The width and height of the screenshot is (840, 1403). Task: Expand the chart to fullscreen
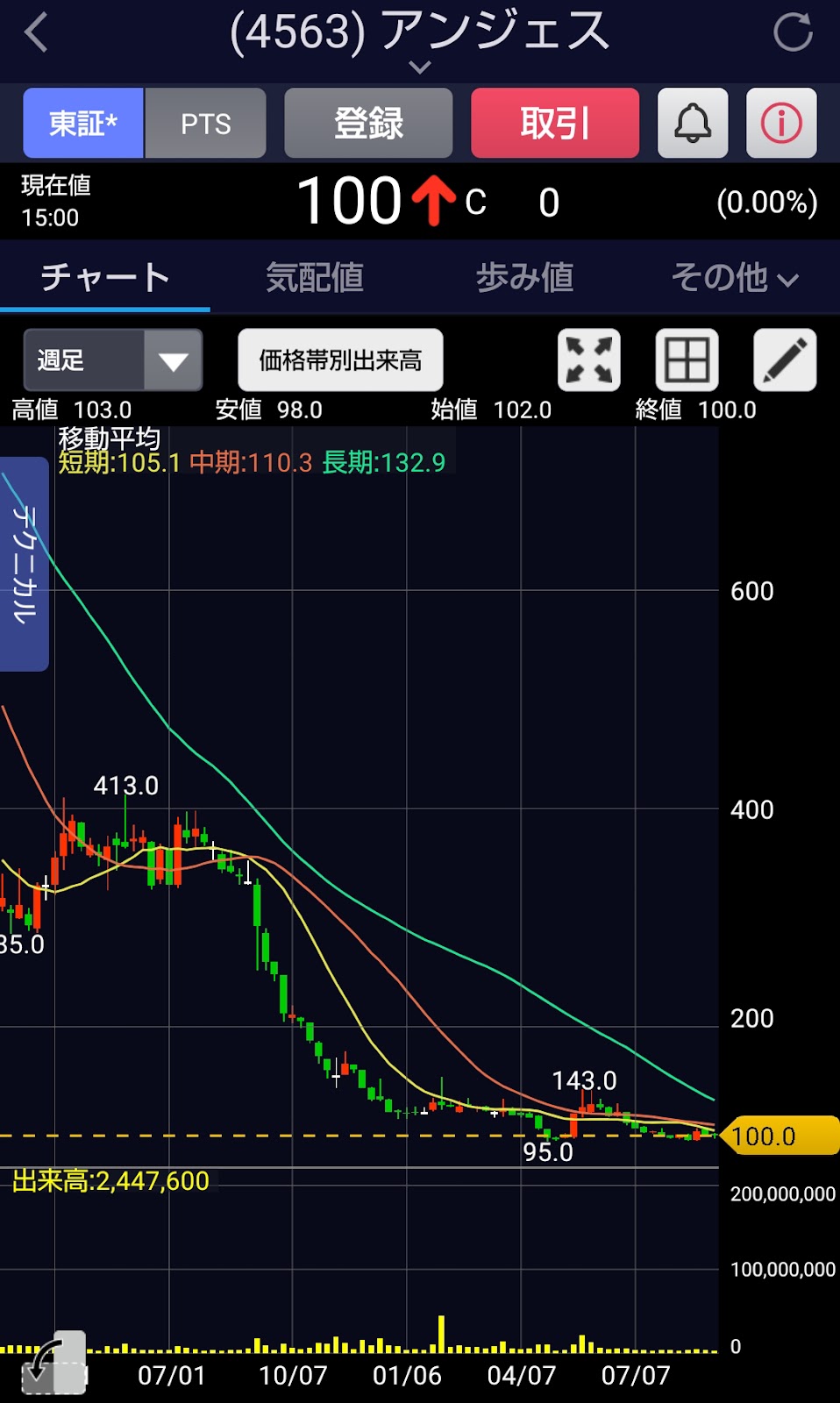click(x=589, y=360)
